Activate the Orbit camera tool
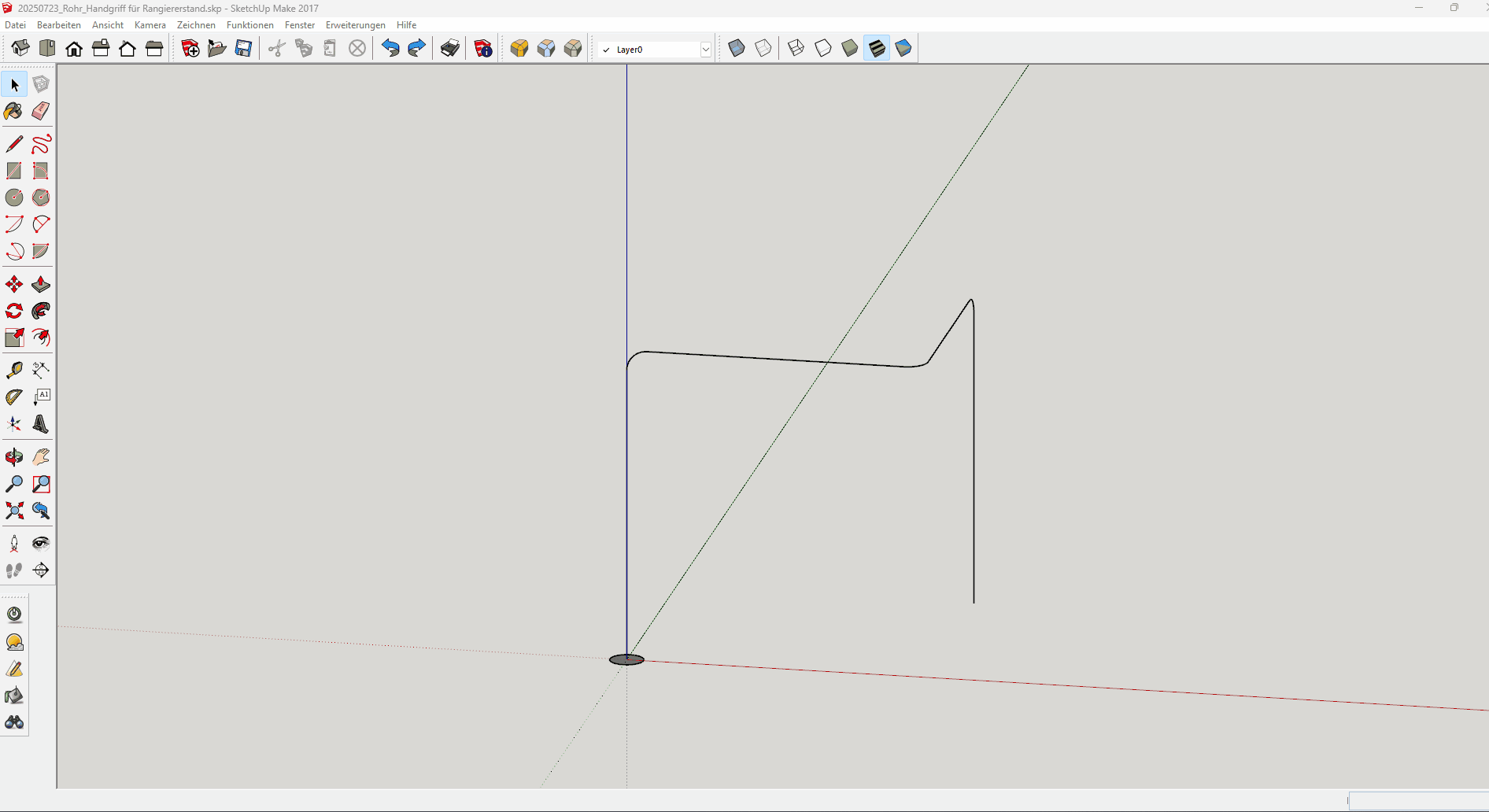This screenshot has width=1489, height=812. [x=14, y=457]
